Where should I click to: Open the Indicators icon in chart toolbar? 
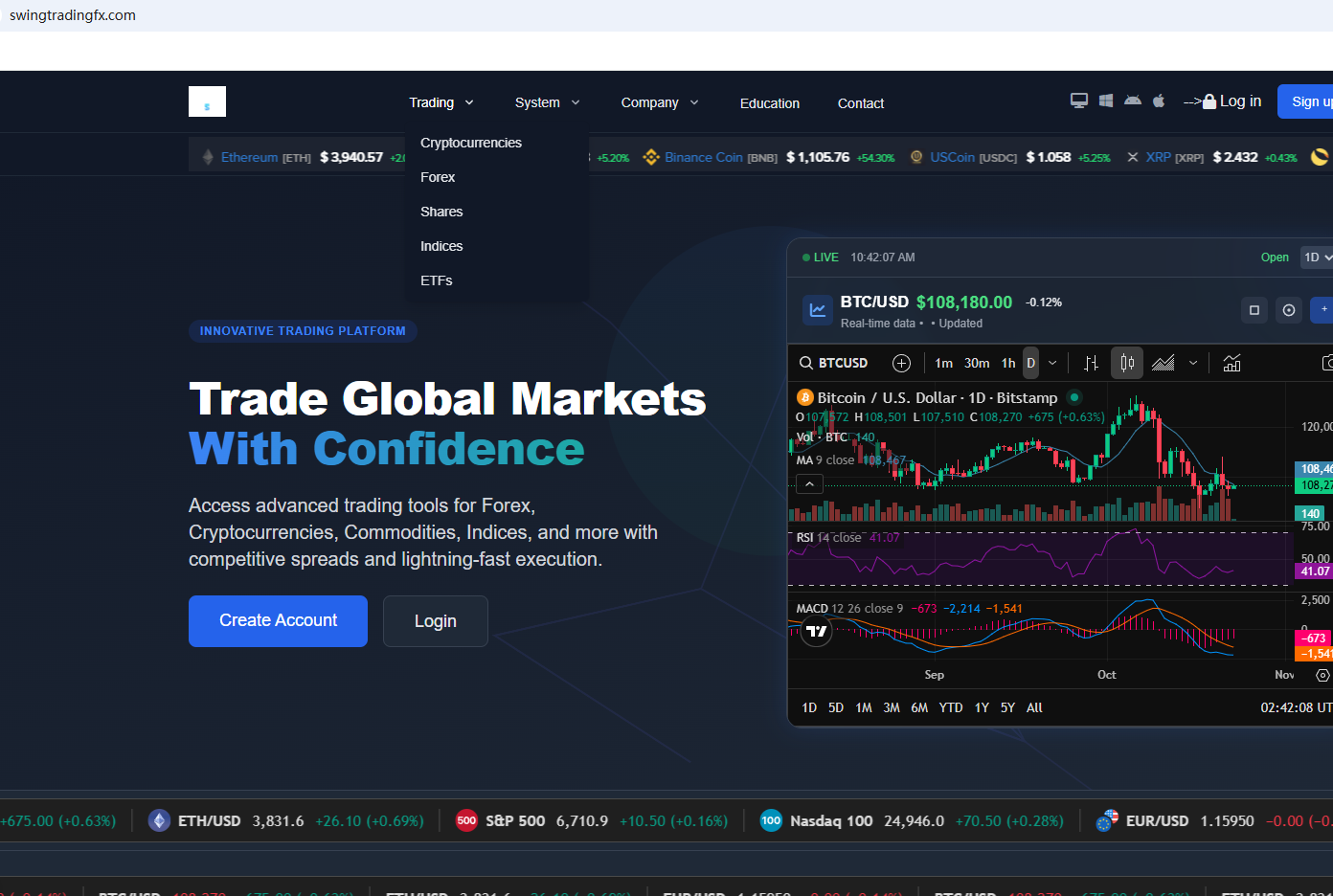1231,363
